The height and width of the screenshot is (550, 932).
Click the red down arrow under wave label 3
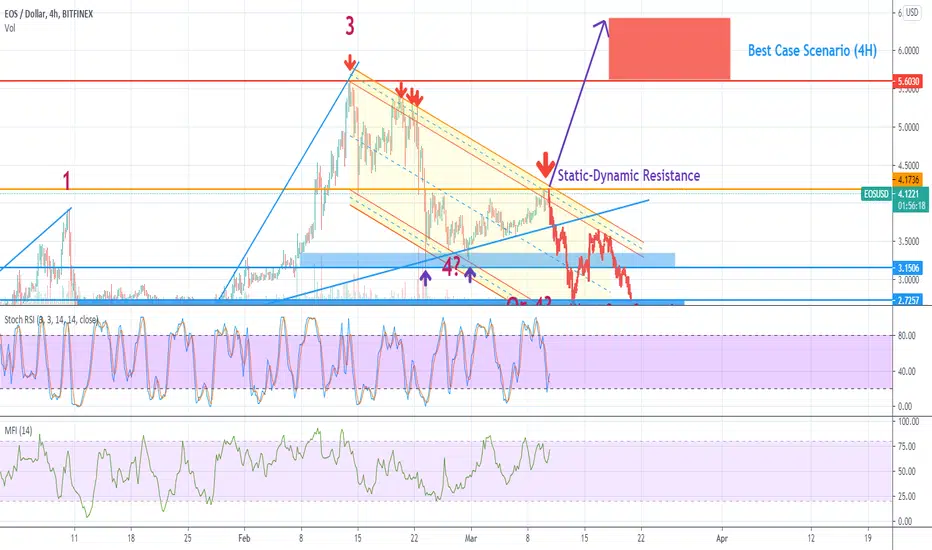coord(350,62)
